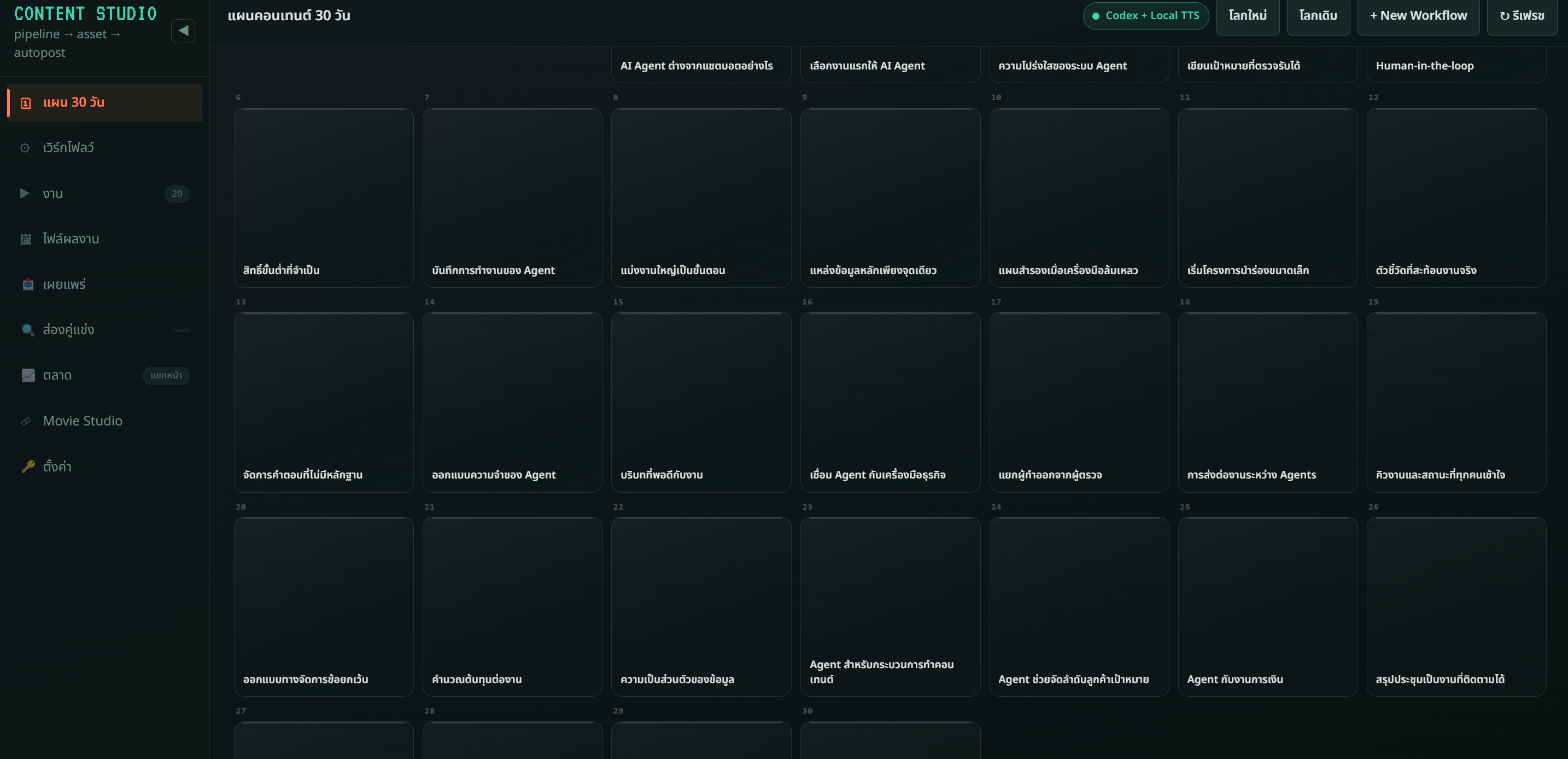Click the CONTENT STUDIO logo text

85,13
